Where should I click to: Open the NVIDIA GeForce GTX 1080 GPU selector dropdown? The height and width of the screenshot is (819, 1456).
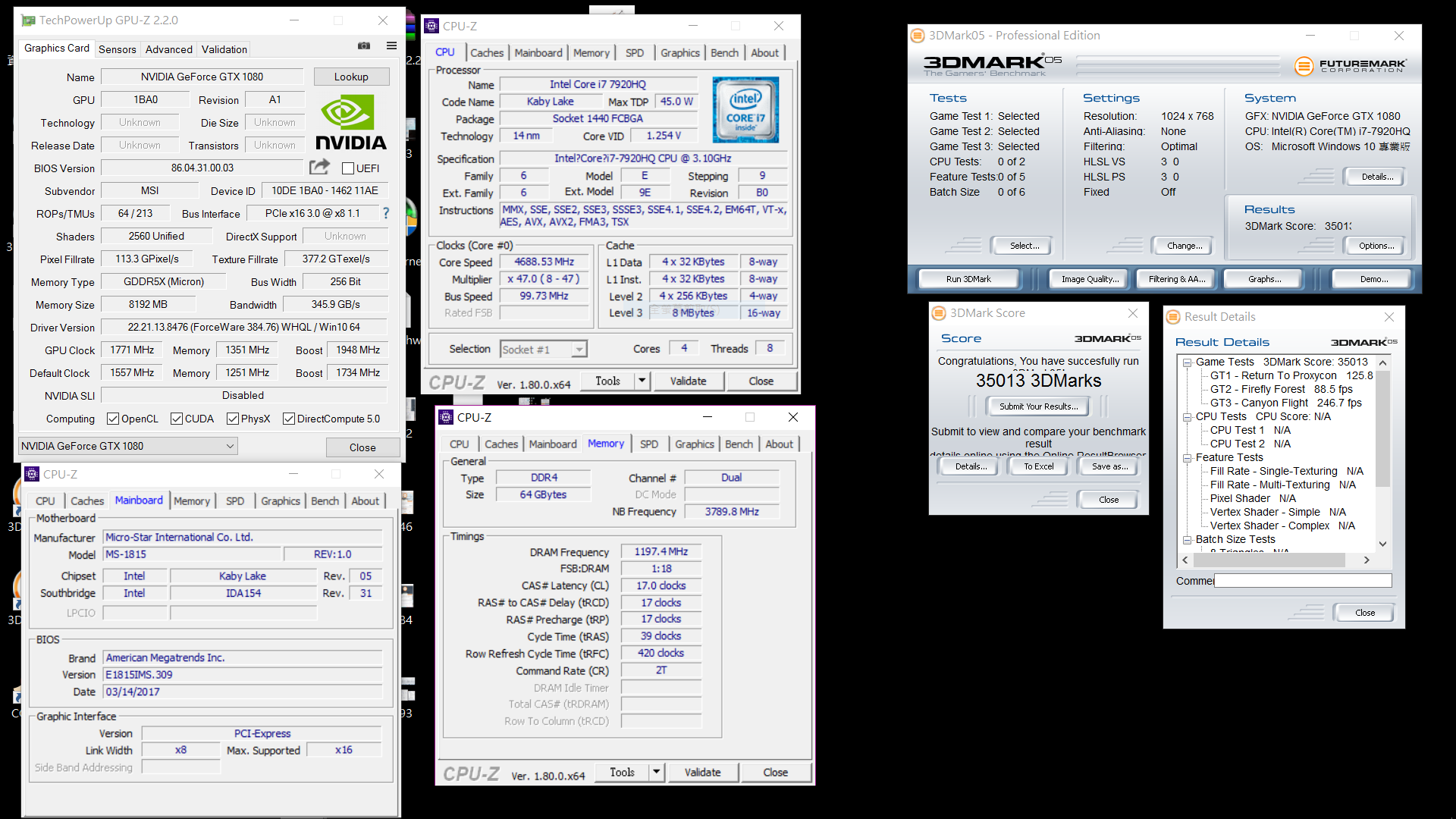click(x=127, y=446)
